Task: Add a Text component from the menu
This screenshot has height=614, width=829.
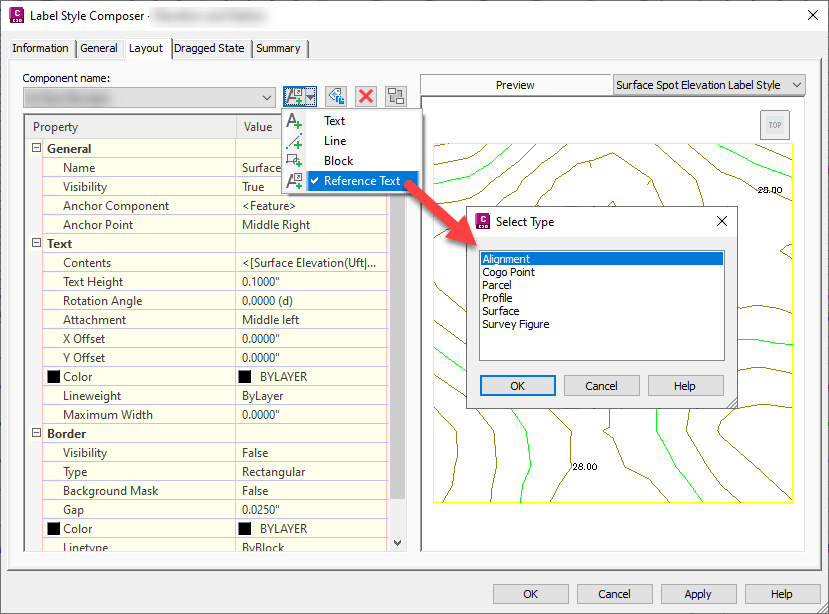Action: pyautogui.click(x=334, y=121)
